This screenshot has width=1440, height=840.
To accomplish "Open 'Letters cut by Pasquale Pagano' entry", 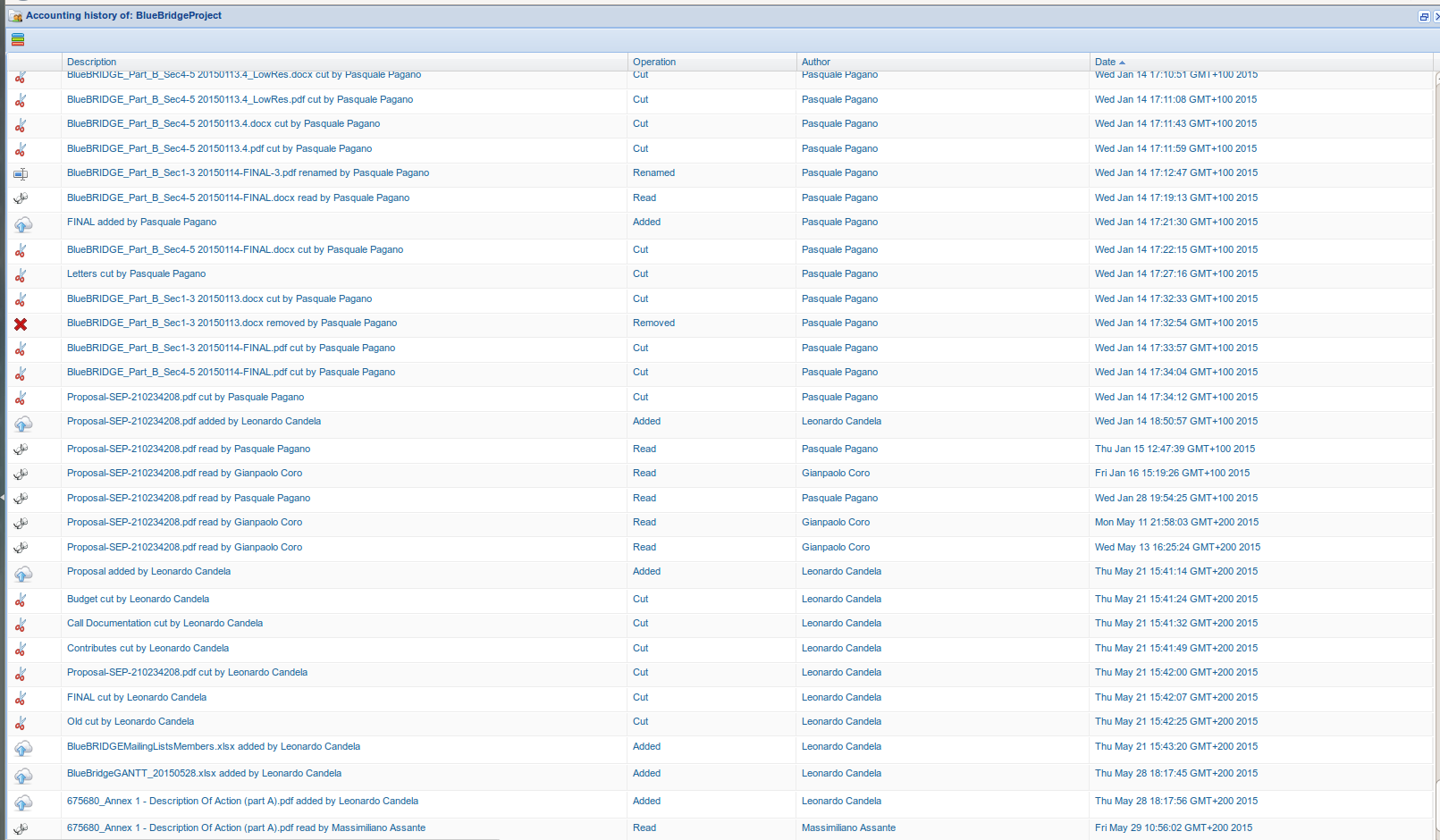I will click(136, 274).
